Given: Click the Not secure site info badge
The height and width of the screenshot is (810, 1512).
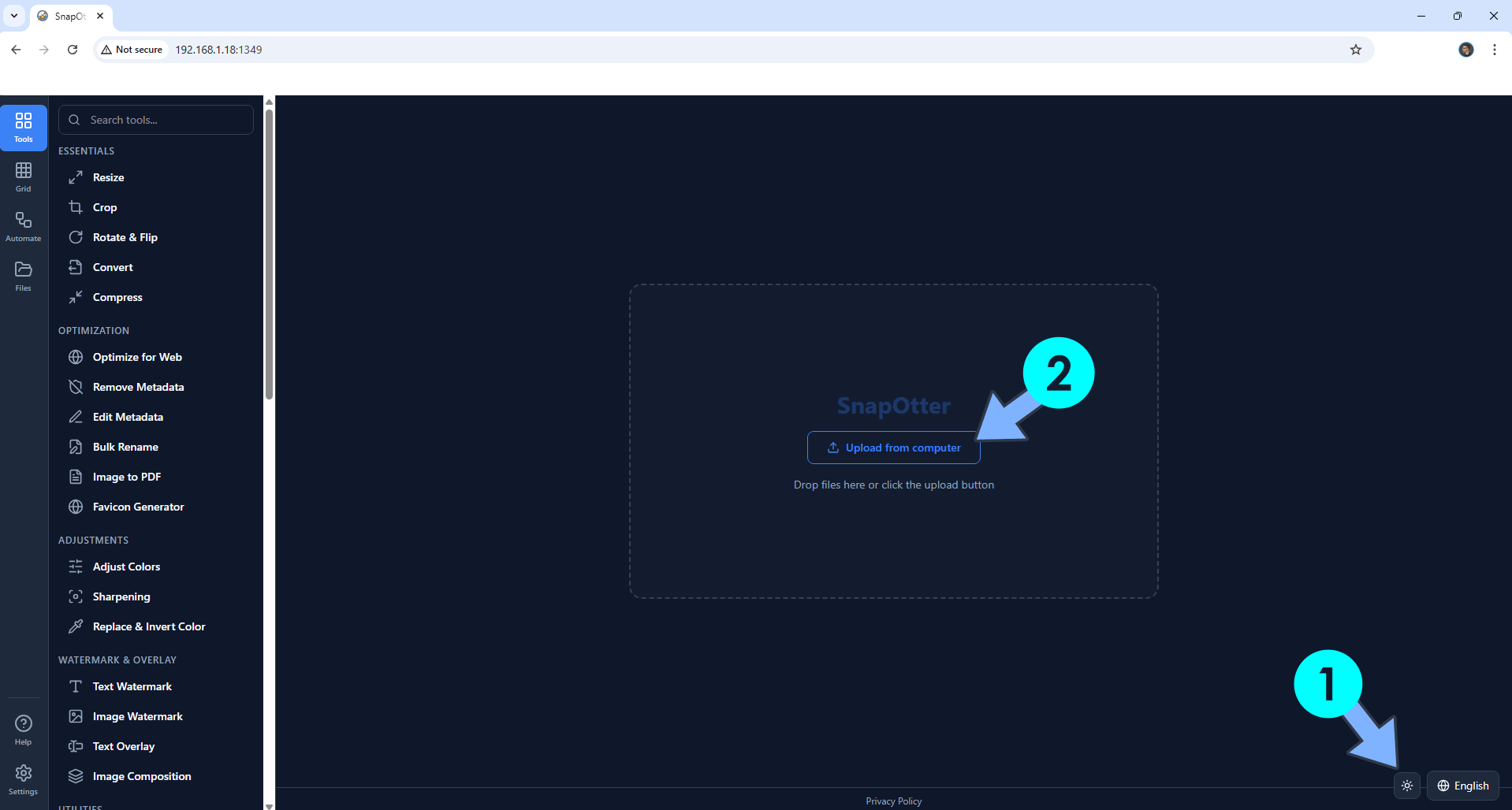Looking at the screenshot, I should 132,50.
